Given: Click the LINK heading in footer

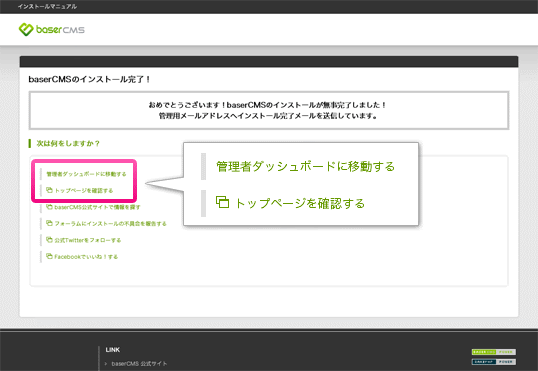Looking at the screenshot, I should [113, 350].
